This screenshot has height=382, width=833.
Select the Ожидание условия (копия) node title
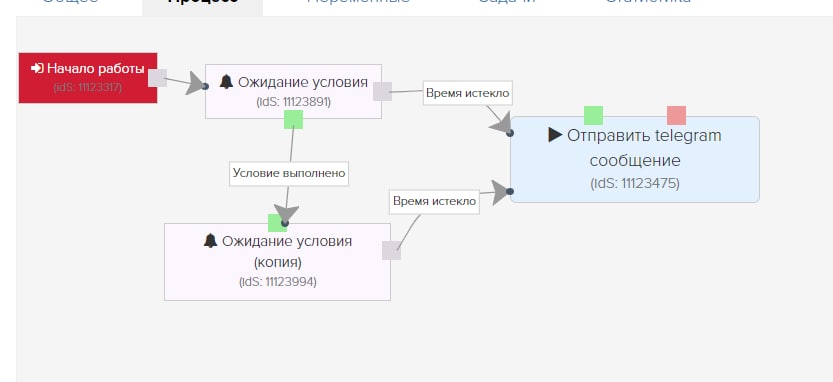click(287, 251)
